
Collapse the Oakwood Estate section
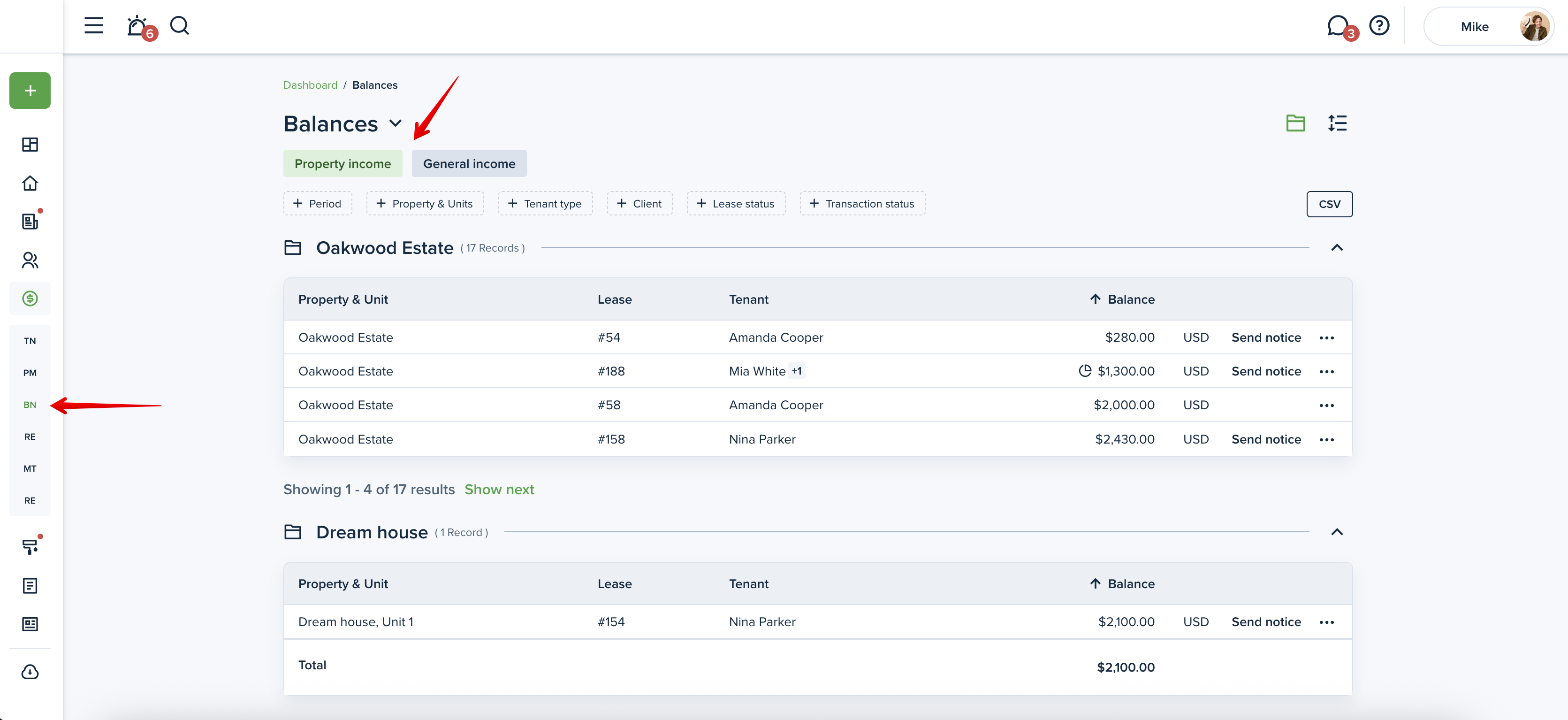coord(1337,247)
